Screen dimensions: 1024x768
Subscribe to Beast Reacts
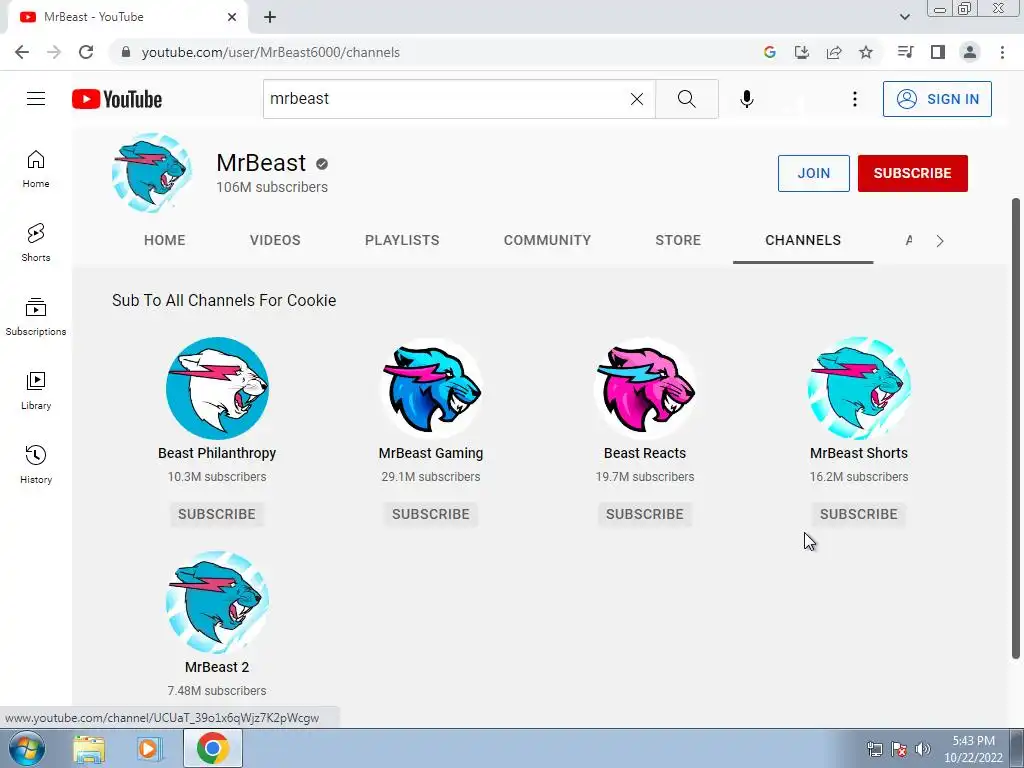coord(645,514)
